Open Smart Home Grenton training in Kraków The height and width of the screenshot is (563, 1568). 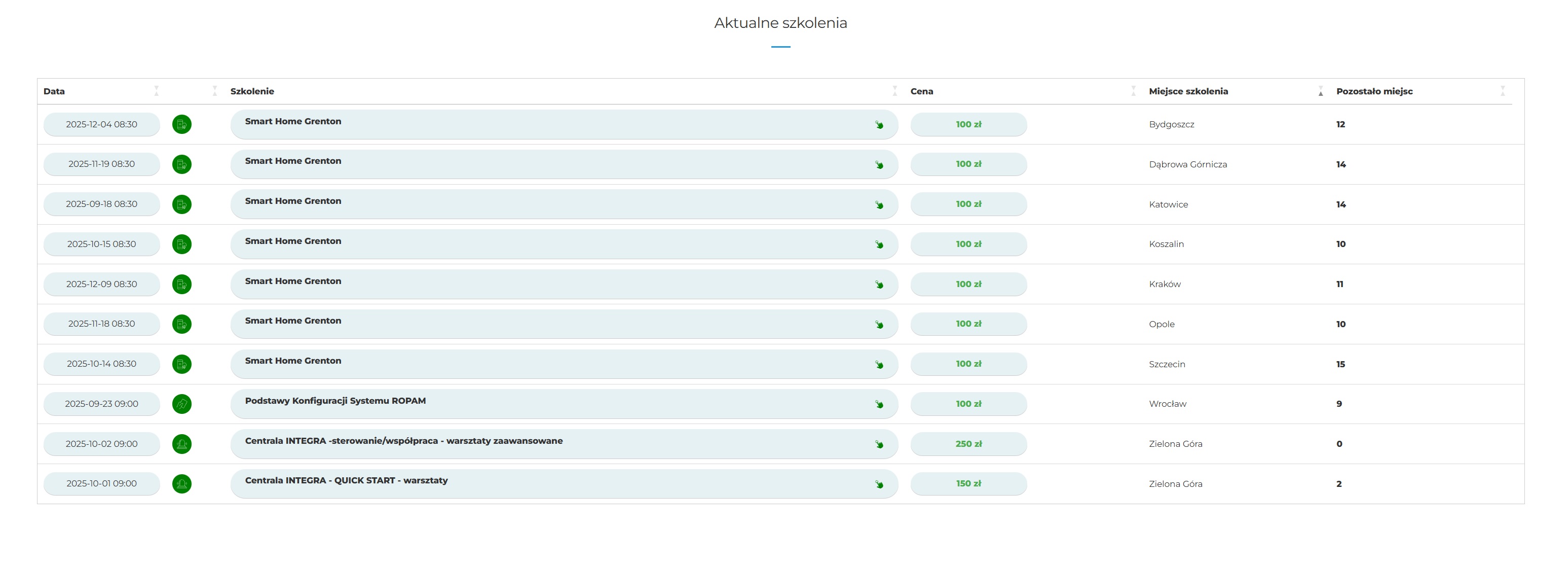click(x=564, y=284)
